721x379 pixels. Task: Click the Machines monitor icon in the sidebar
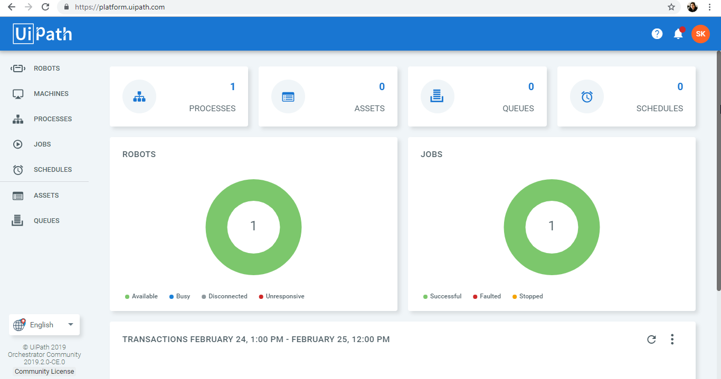18,94
